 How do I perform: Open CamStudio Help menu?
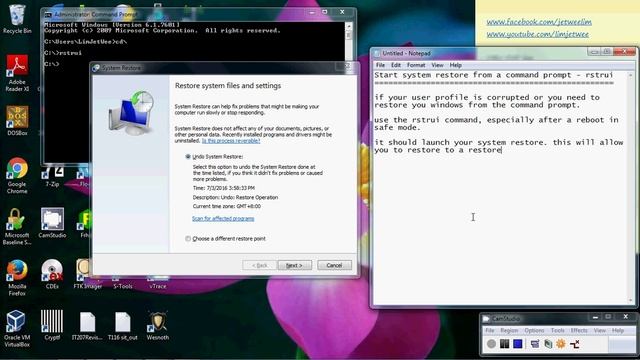618,330
